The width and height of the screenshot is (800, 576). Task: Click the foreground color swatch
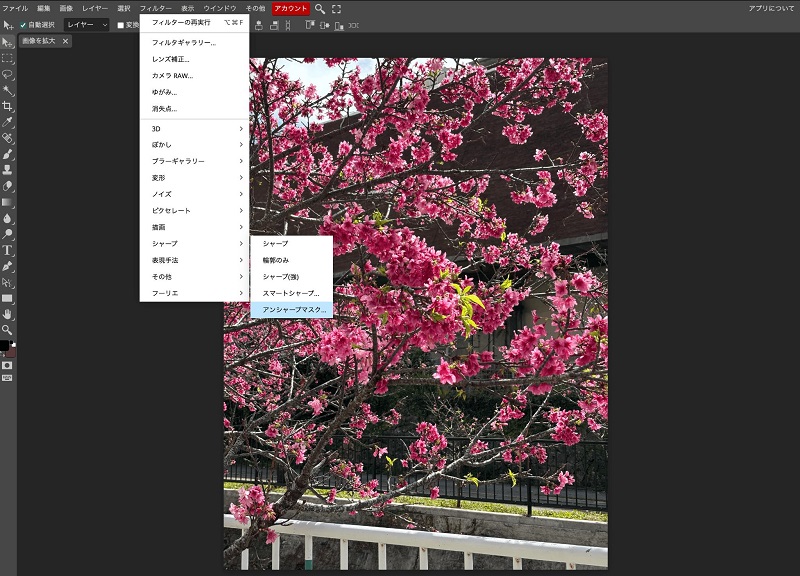coord(5,346)
